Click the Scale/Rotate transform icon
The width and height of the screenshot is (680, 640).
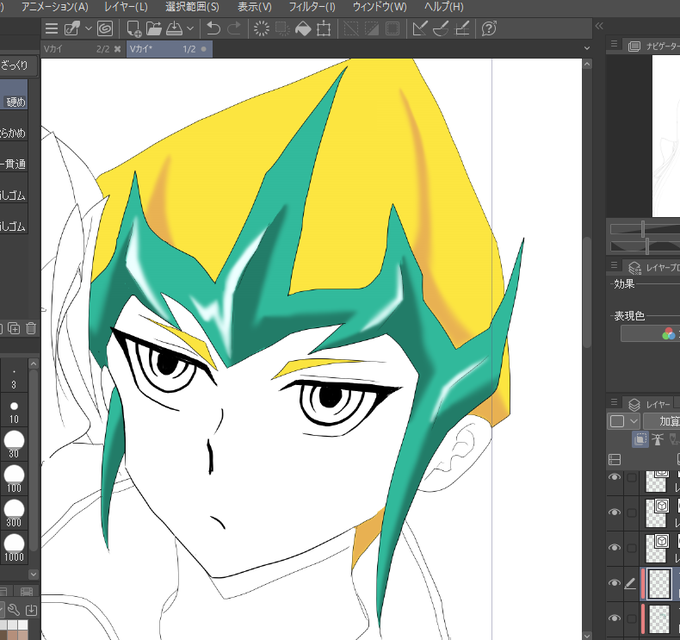[324, 29]
